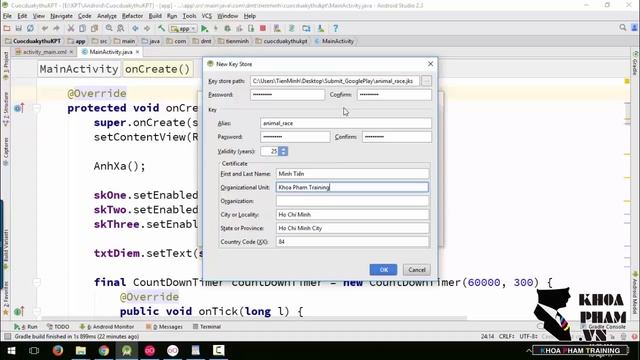Click OK in New Key Store dialog

[x=383, y=269]
